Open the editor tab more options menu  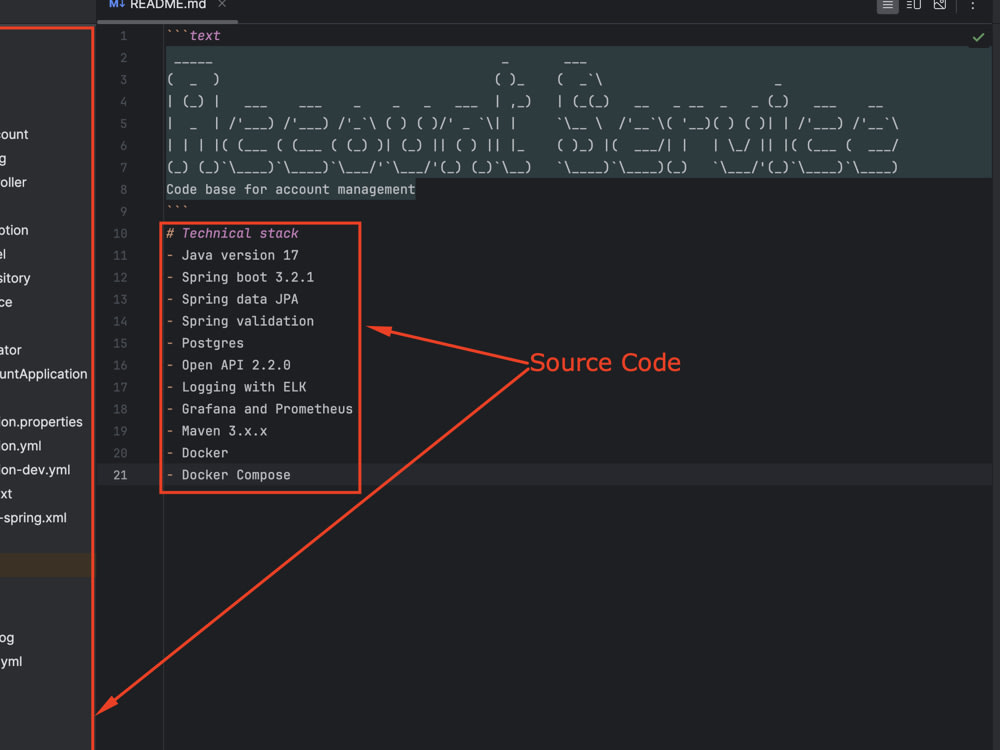coord(973,5)
